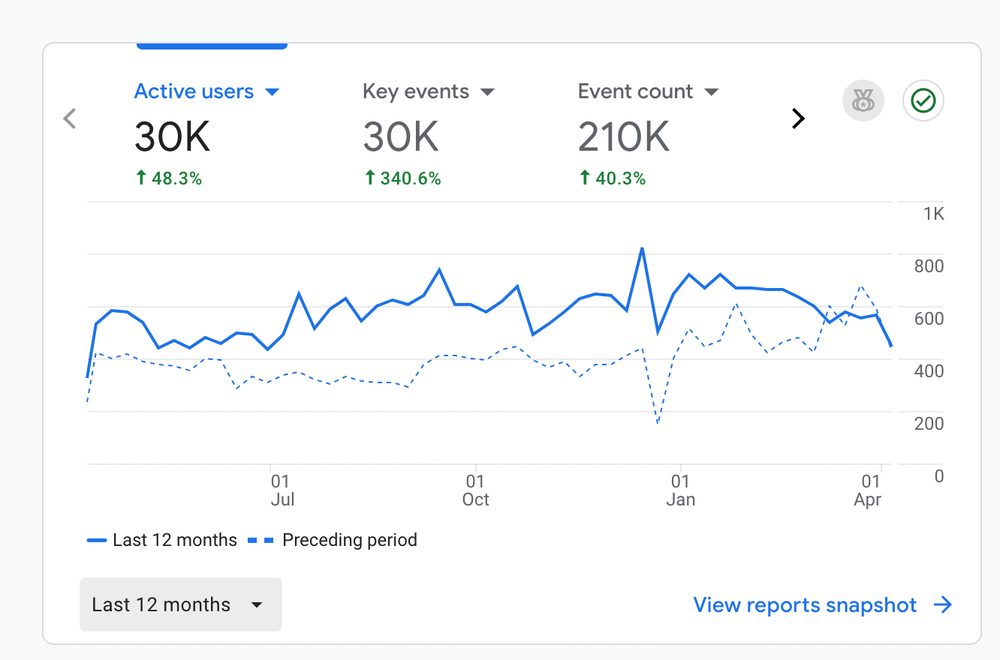Select the Key events 30K metric tab
Image resolution: width=1000 pixels, height=660 pixels.
coord(429,134)
